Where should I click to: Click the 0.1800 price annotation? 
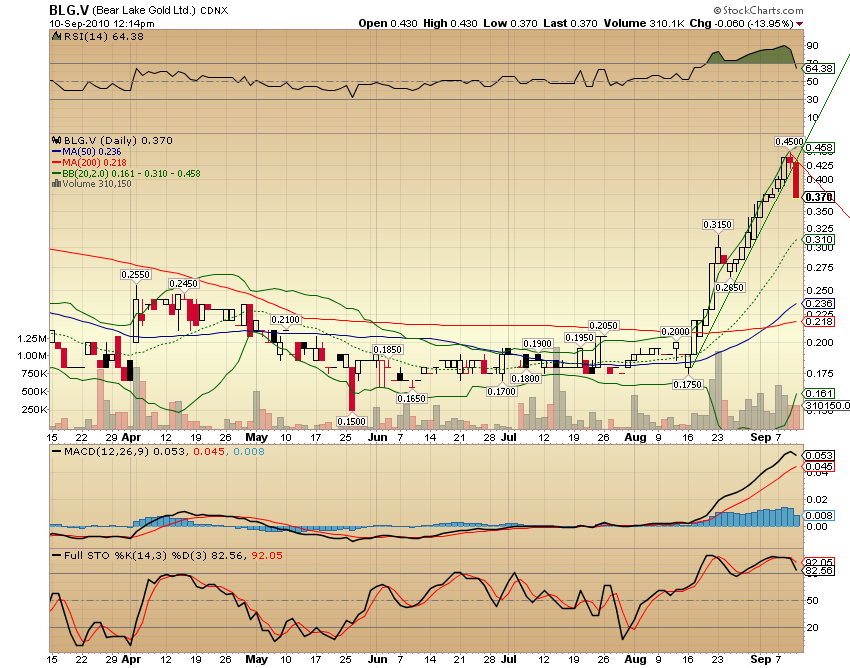coord(525,378)
